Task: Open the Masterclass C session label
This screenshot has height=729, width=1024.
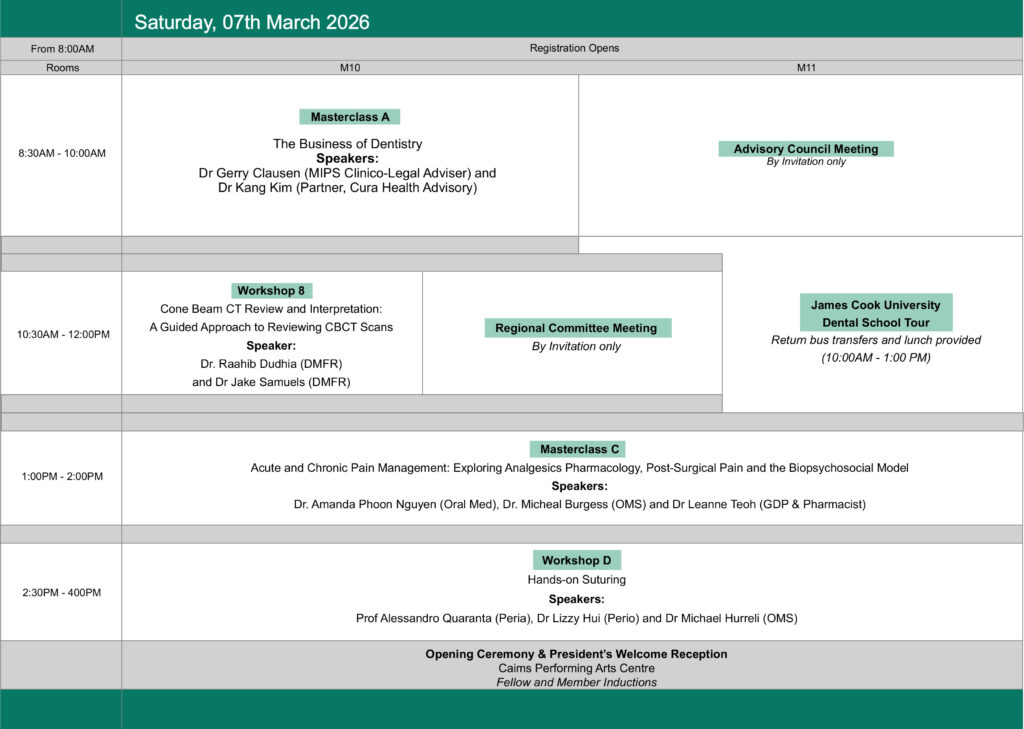Action: point(577,449)
